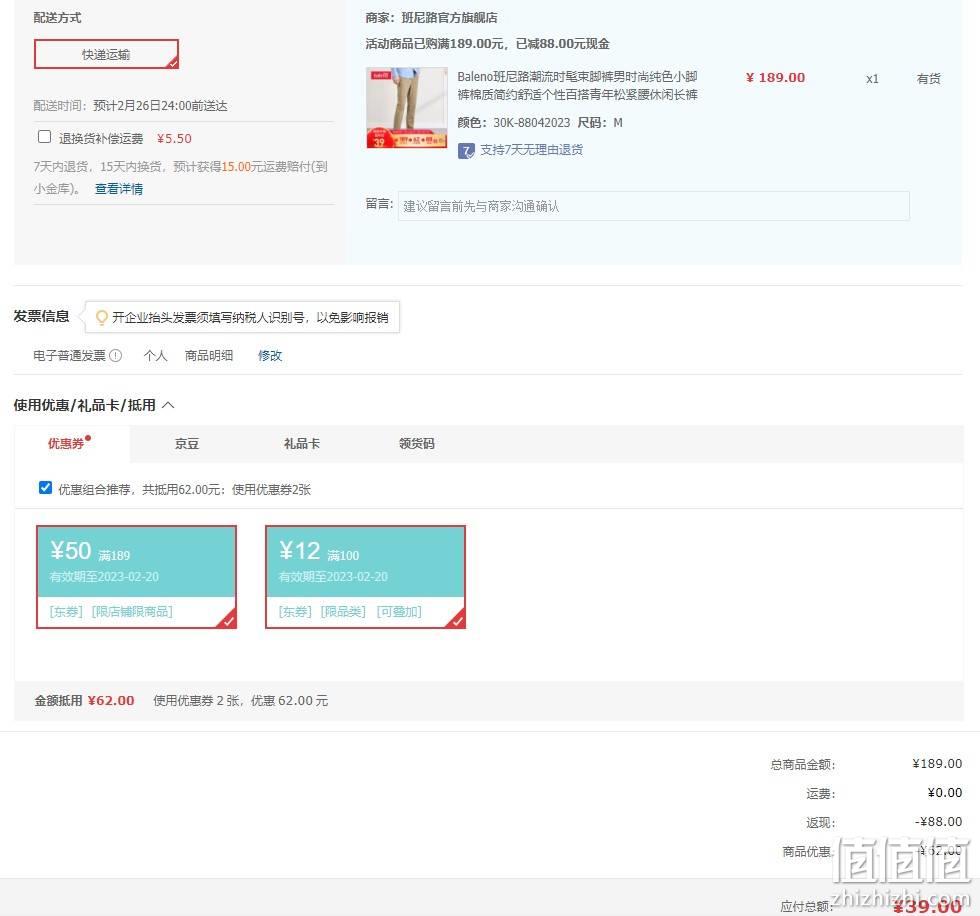Click the 金额抵用 ¥62.00 amount
This screenshot has width=980, height=916.
click(111, 700)
